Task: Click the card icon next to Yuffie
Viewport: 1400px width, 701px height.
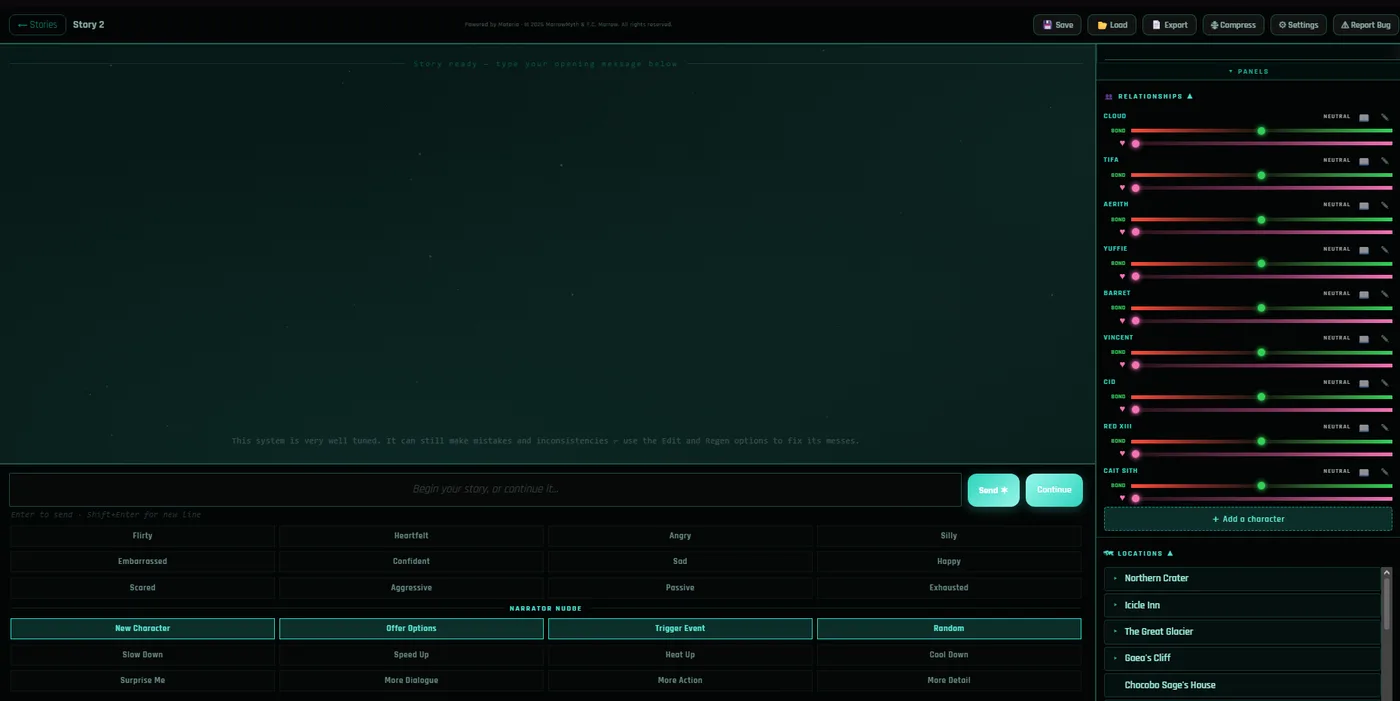Action: (1364, 250)
